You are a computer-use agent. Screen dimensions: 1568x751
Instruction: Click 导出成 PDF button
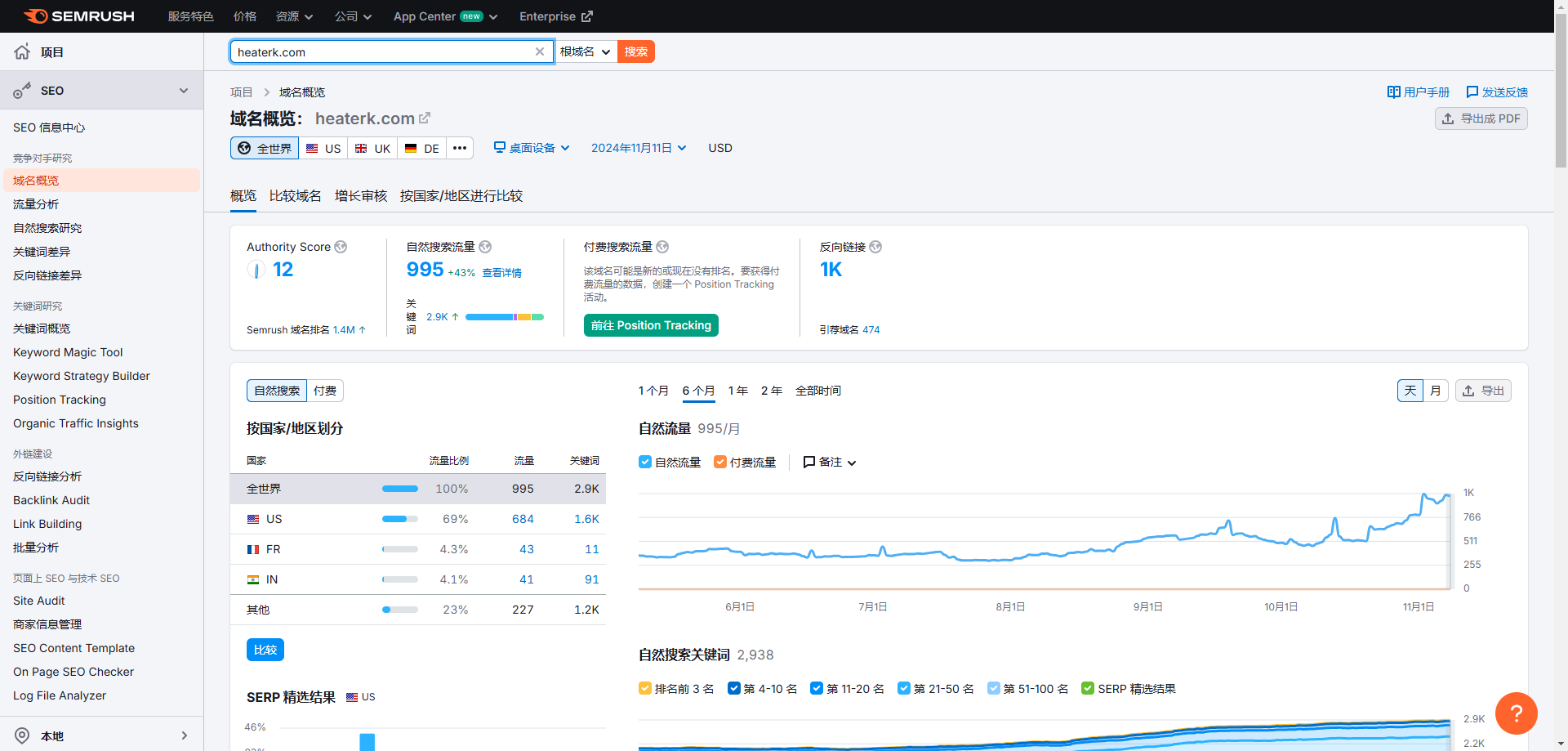click(1481, 118)
